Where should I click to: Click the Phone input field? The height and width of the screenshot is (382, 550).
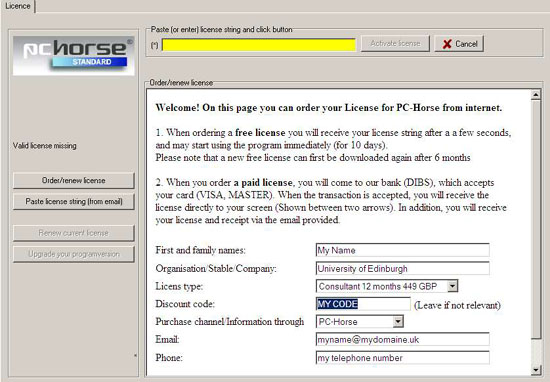coord(402,358)
